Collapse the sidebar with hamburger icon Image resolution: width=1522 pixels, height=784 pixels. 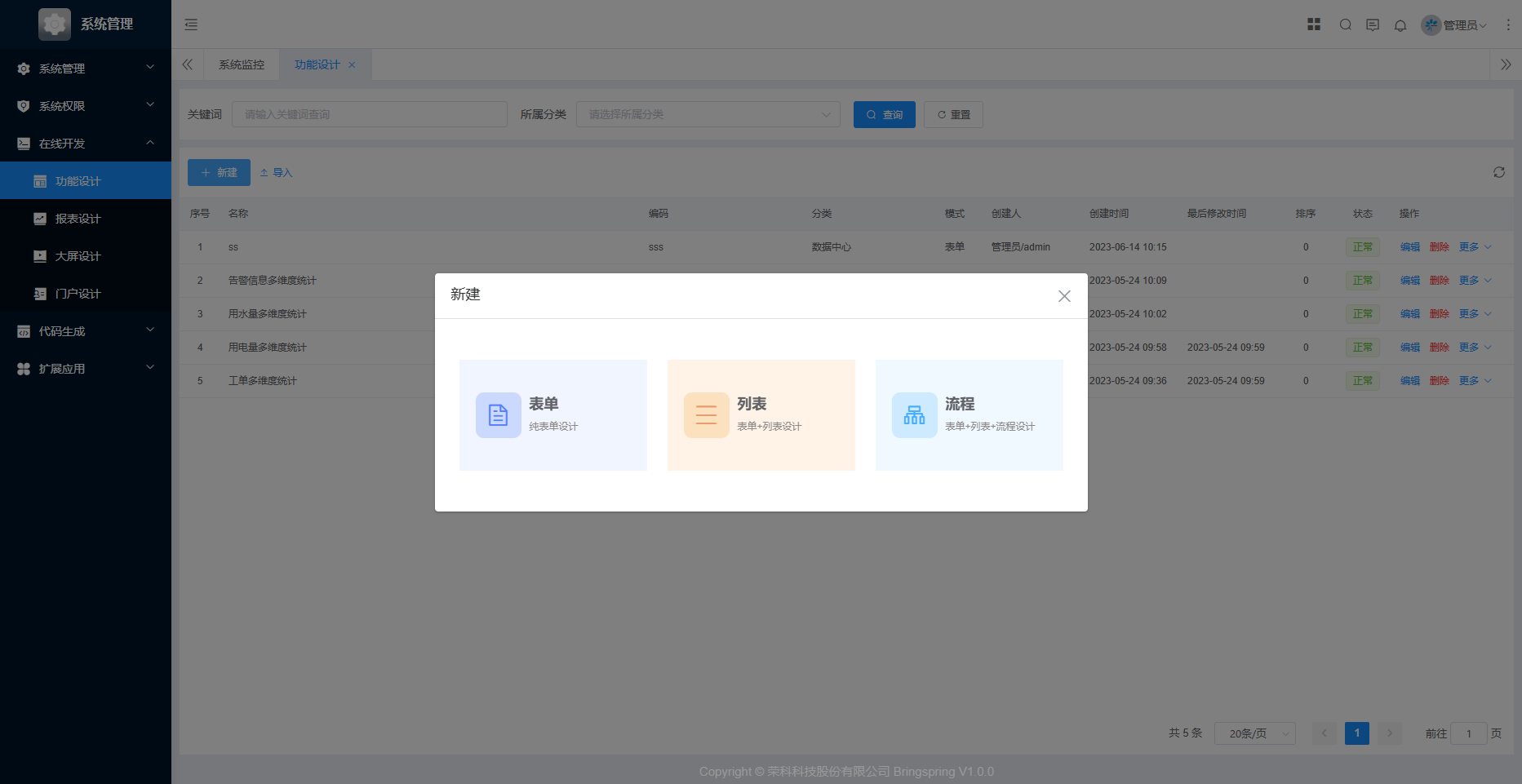(191, 24)
